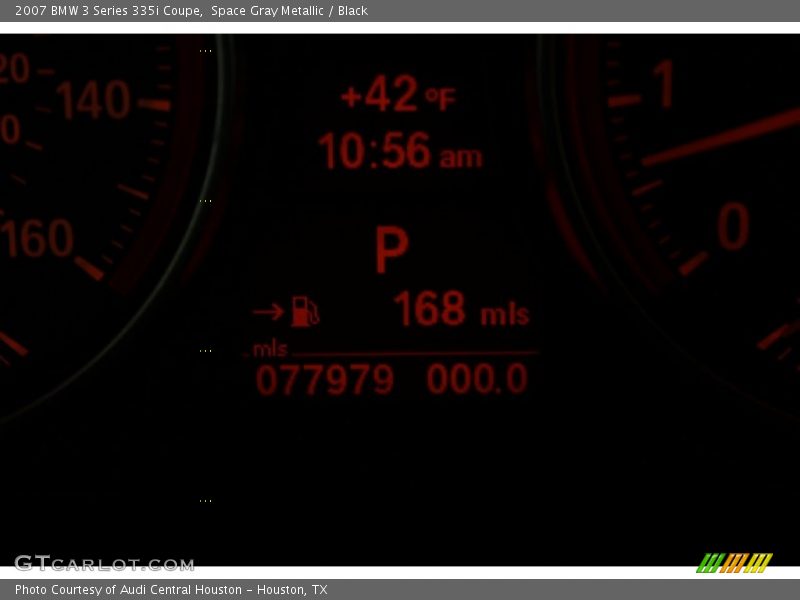Click the 10:56 am clock display
Viewport: 800px width, 600px height.
point(400,151)
